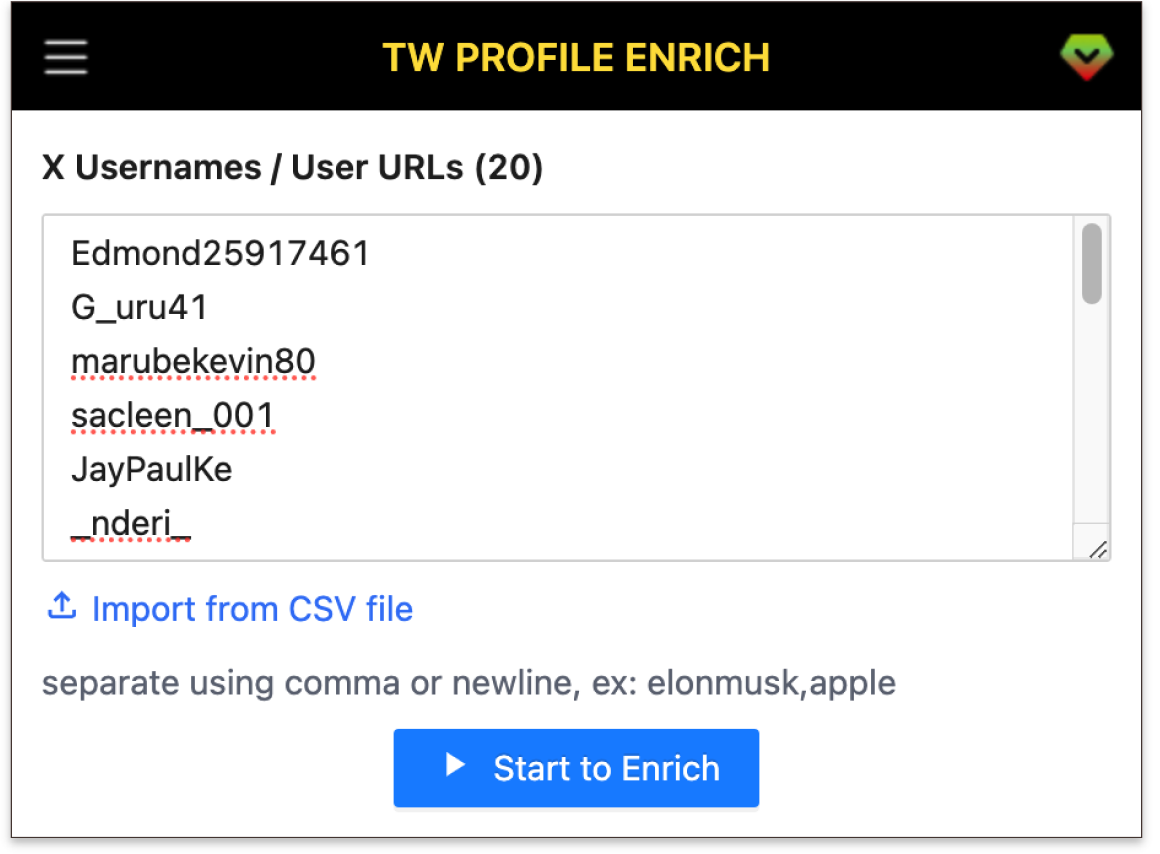1160x854 pixels.
Task: Click the 'TW PROFILE ENRICH' title text
Action: [576, 57]
